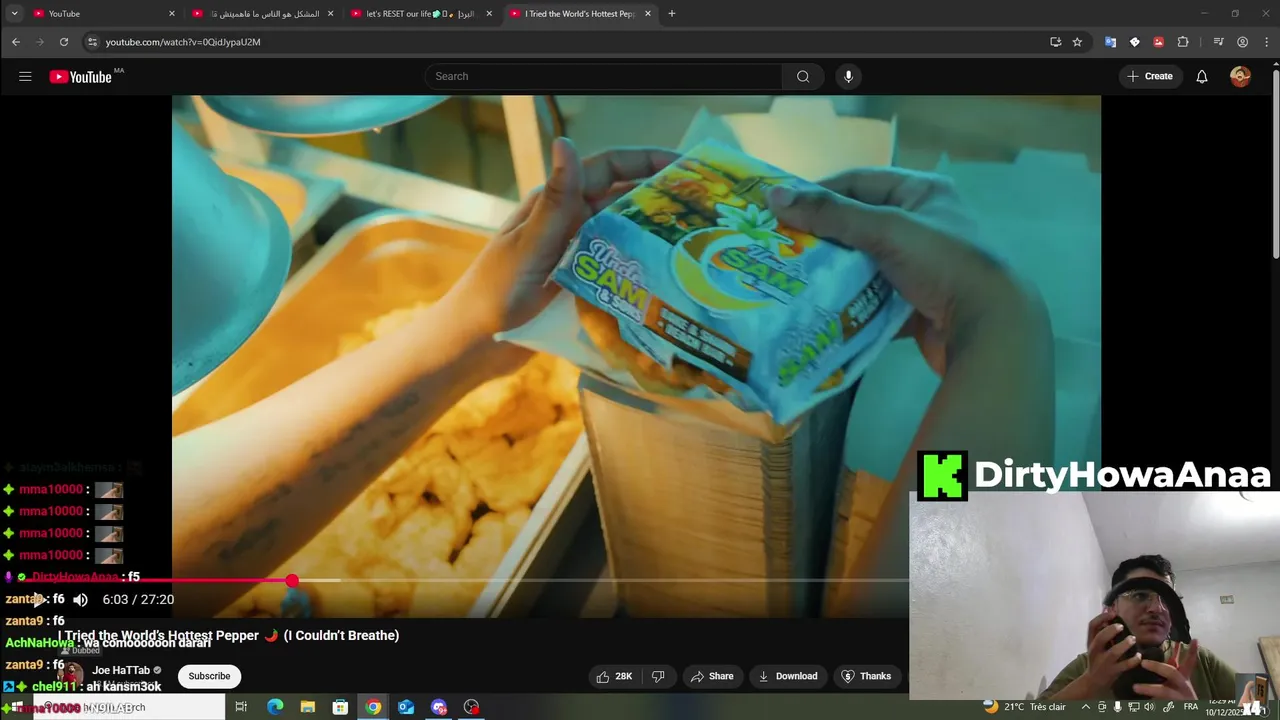The width and height of the screenshot is (1280, 720).
Task: Like the video (28K)
Action: tap(614, 676)
